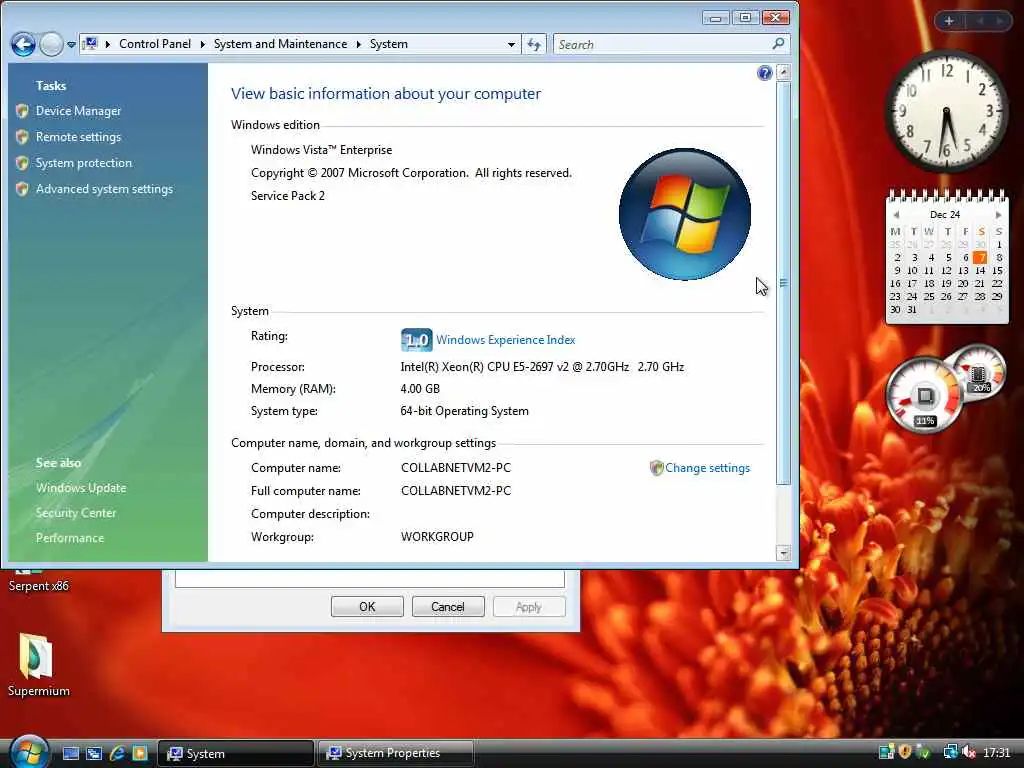Select the Control Panel breadcrumb
1024x768 pixels.
[x=155, y=44]
